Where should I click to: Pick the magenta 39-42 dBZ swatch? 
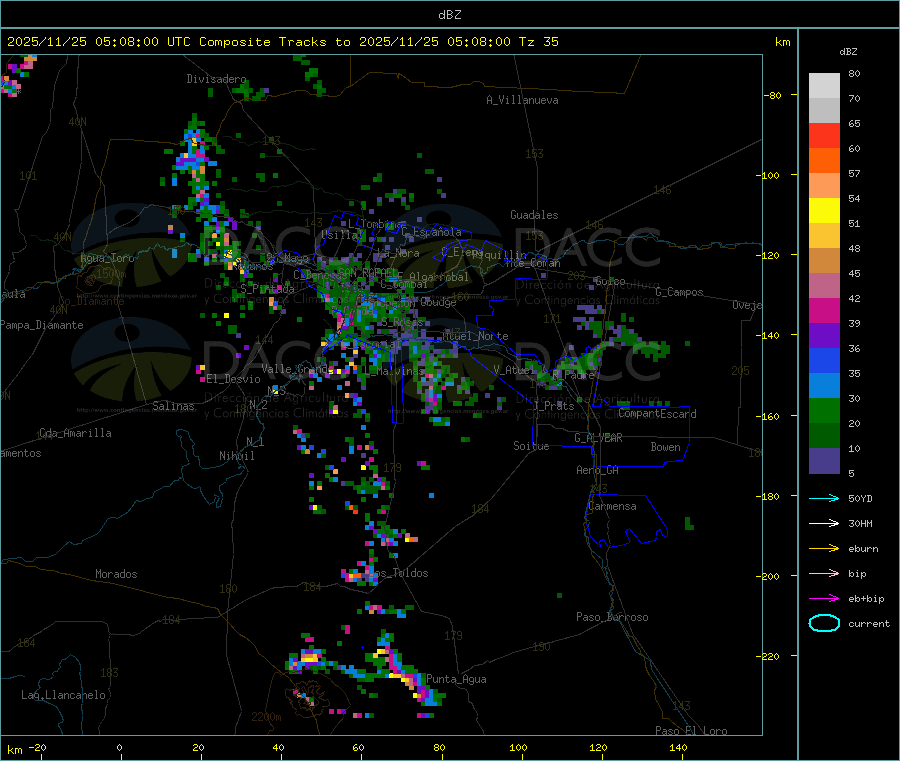pyautogui.click(x=824, y=311)
